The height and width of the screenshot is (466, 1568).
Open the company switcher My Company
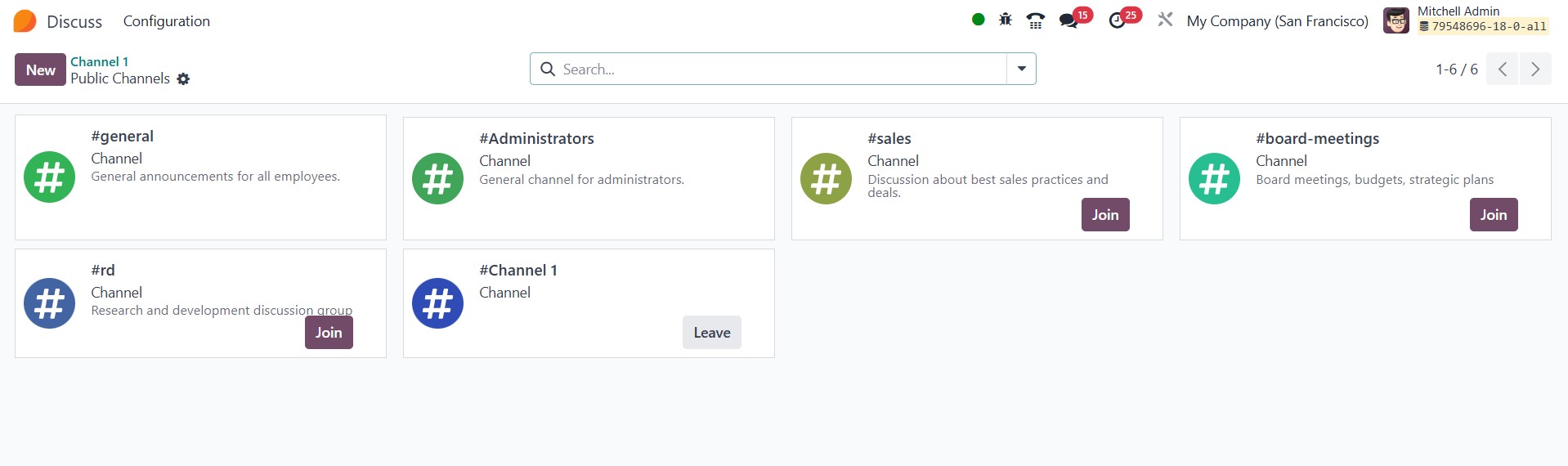coord(1277,21)
